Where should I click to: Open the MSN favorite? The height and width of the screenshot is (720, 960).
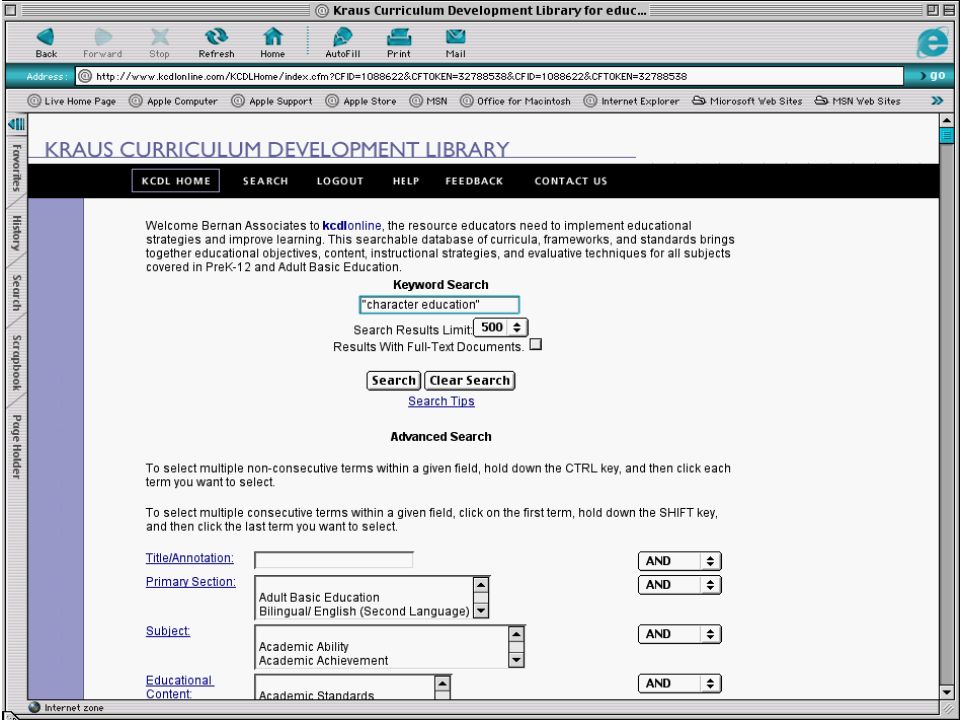[x=428, y=101]
